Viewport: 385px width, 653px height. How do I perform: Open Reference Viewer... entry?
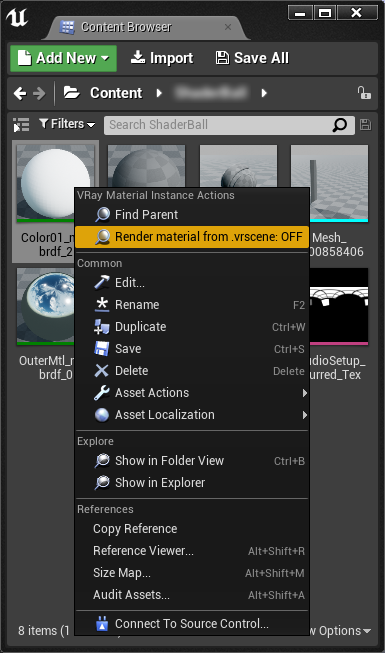pos(192,551)
